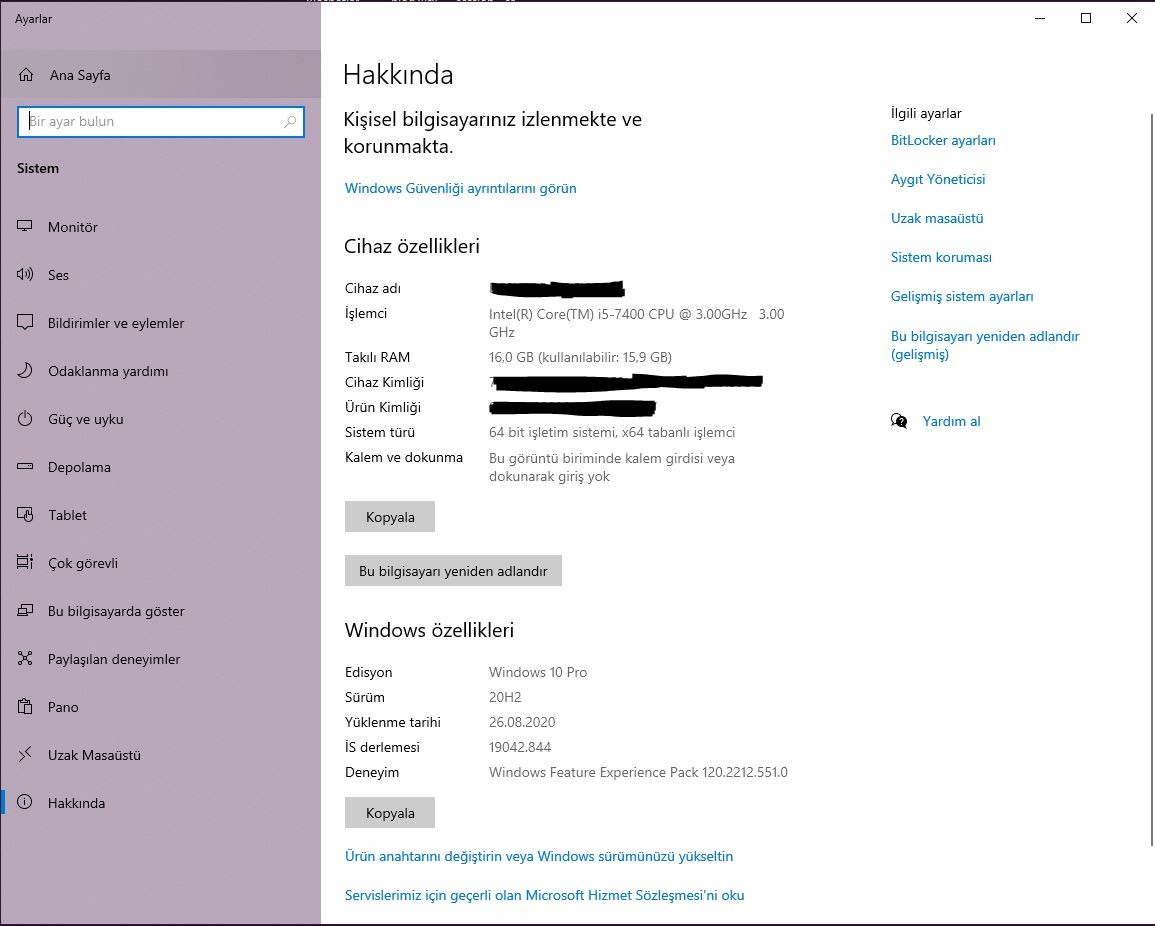Open Gelişmiş sistem ayarları link
1155x926 pixels.
click(962, 296)
